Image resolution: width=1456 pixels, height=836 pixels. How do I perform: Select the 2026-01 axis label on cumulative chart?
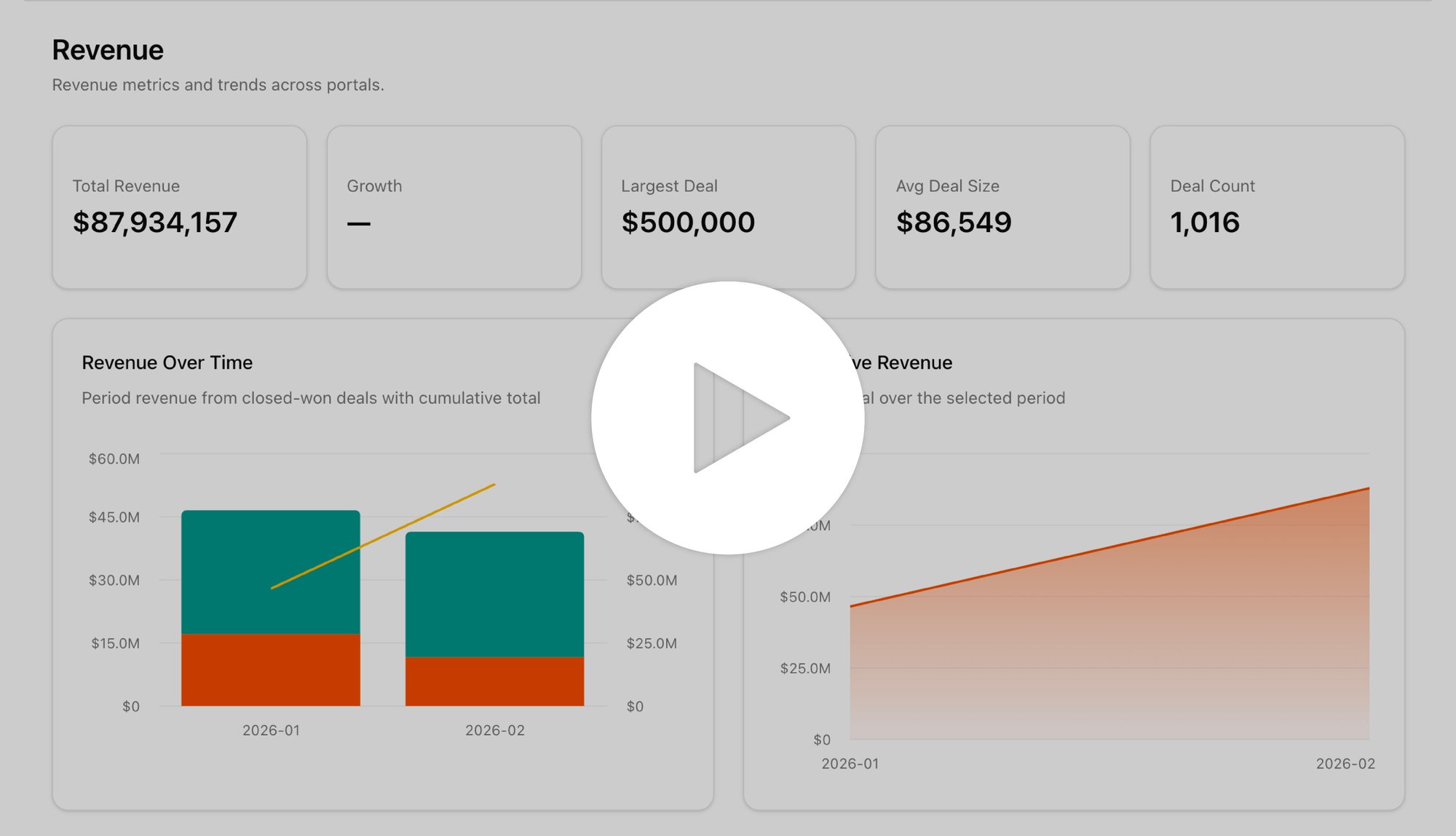pos(850,764)
